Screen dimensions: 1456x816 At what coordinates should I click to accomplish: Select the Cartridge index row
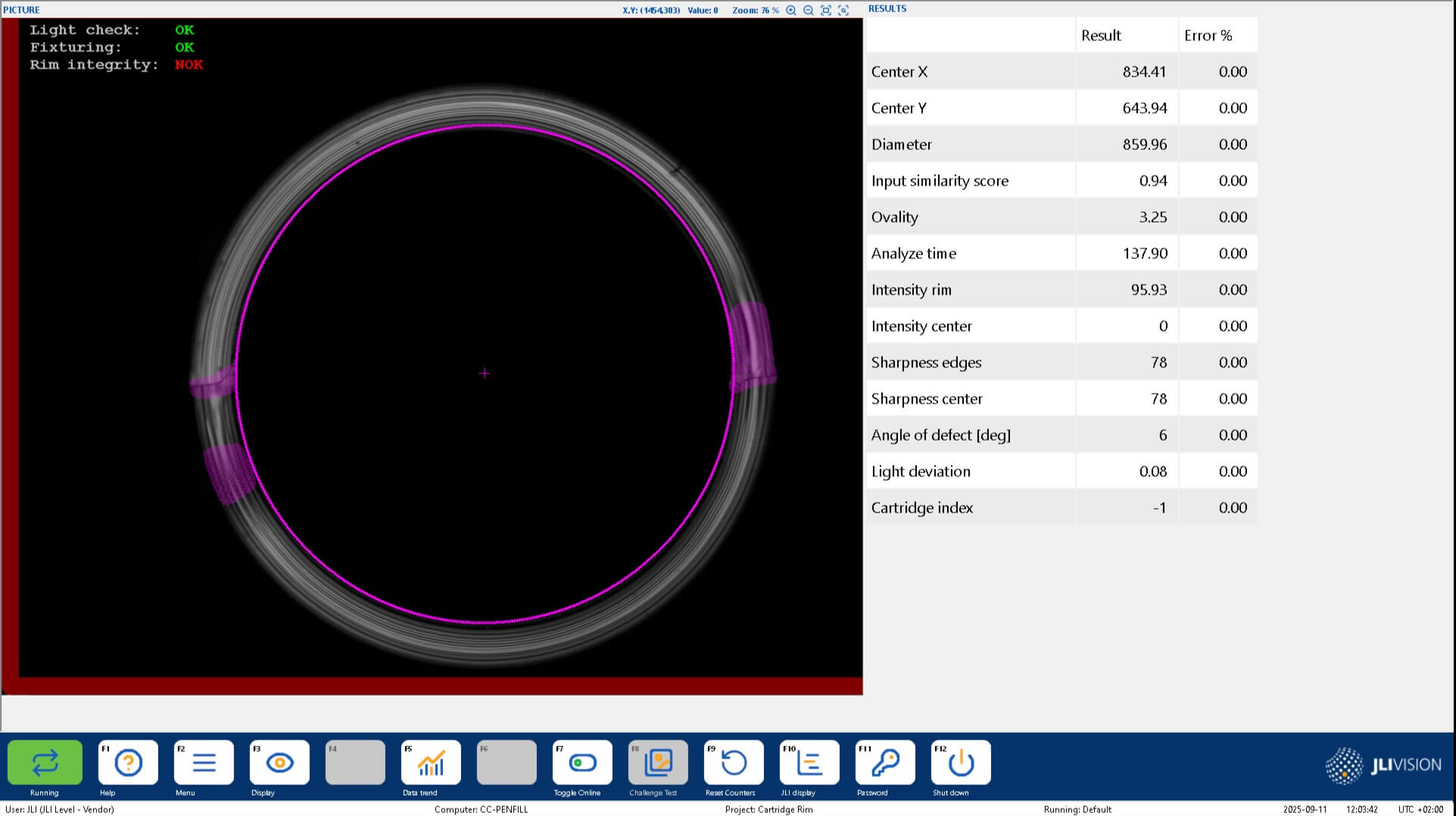[x=1062, y=508]
